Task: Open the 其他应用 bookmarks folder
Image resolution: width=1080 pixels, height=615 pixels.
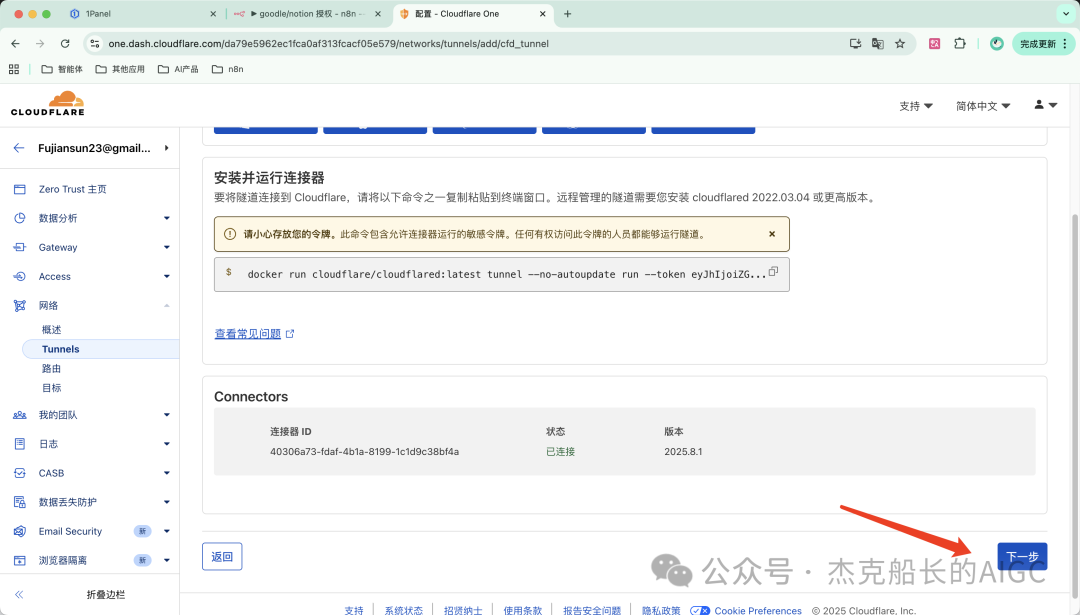Action: click(120, 69)
